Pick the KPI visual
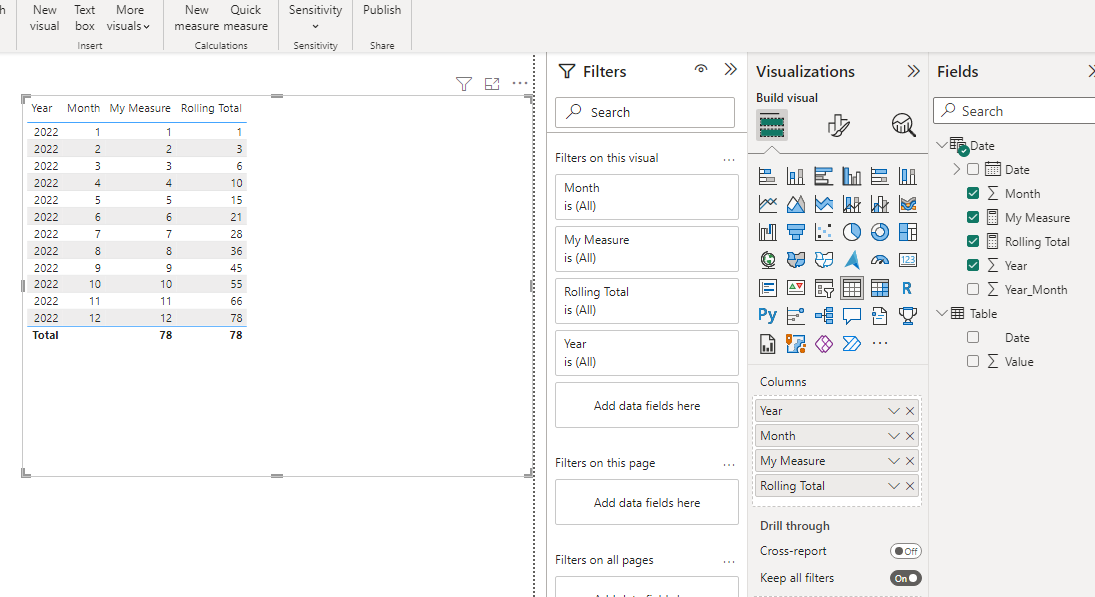 coord(795,288)
